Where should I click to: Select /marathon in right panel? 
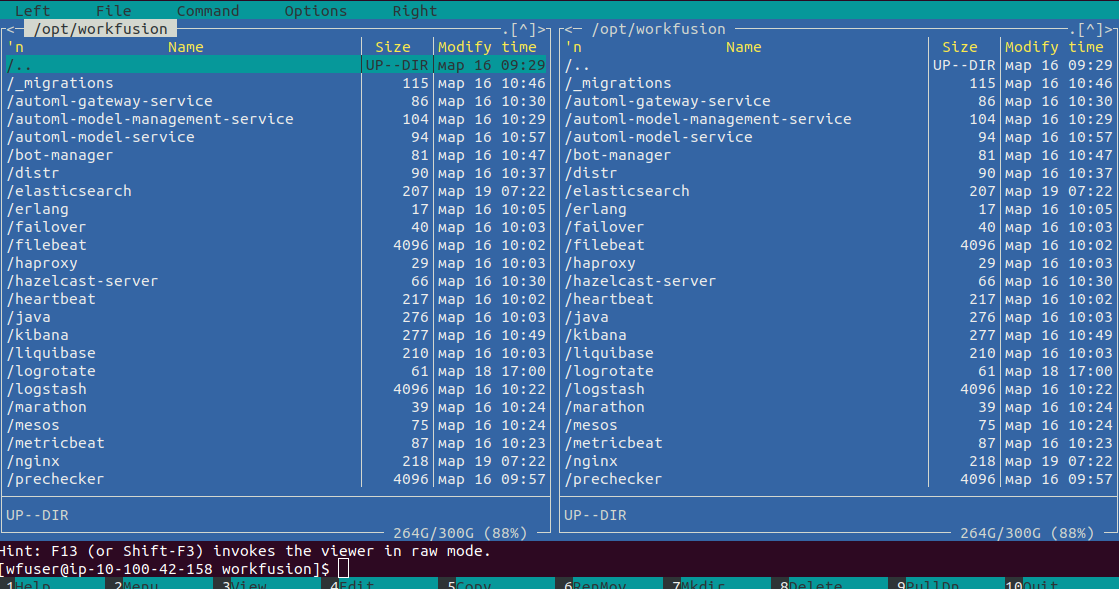839,407
